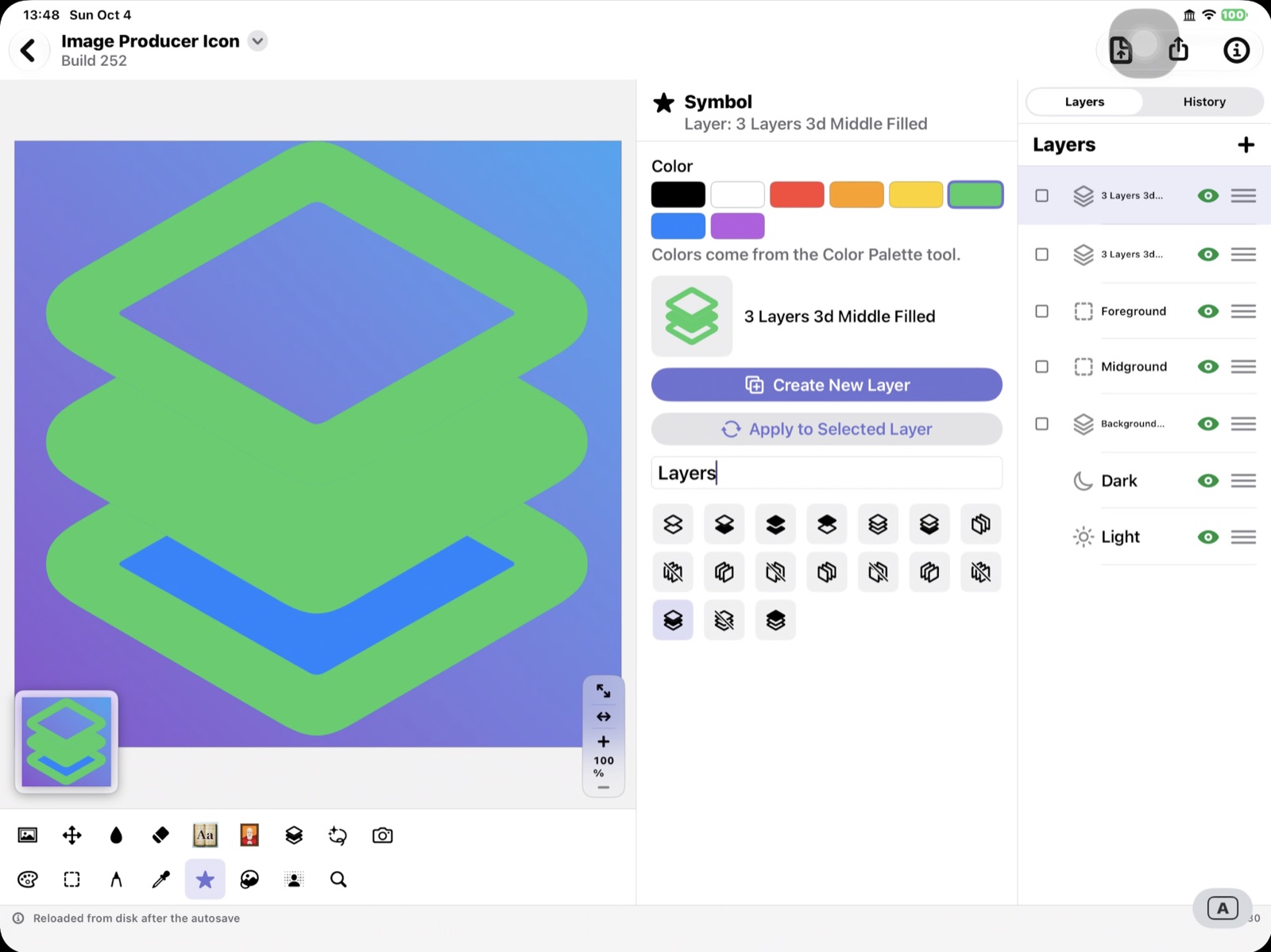The height and width of the screenshot is (952, 1271).
Task: Expand the Image Producer Icon title dropdown
Action: click(x=257, y=41)
